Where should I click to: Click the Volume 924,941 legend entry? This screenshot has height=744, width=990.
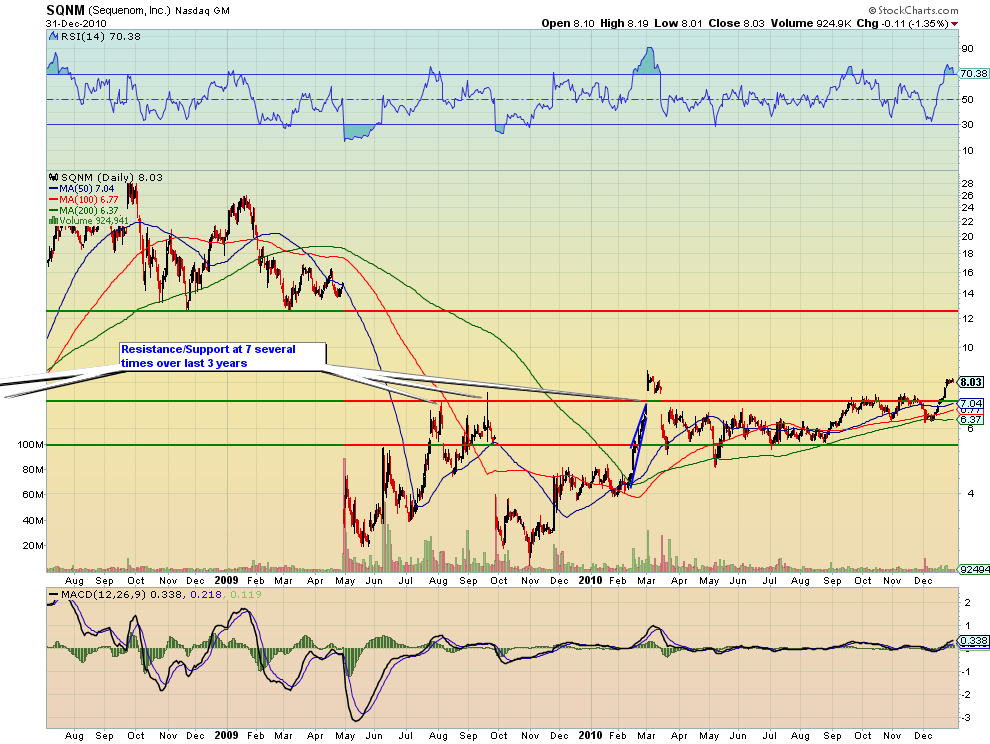click(89, 220)
